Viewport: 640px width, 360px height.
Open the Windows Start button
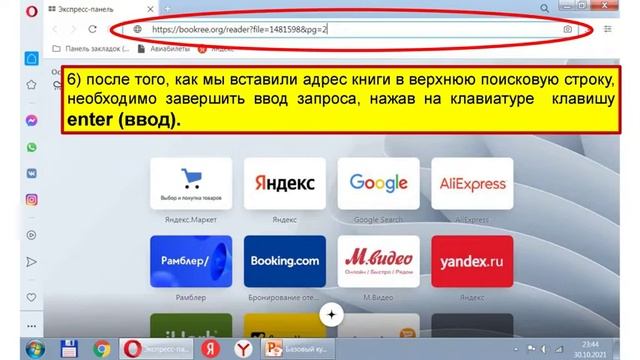click(36, 349)
